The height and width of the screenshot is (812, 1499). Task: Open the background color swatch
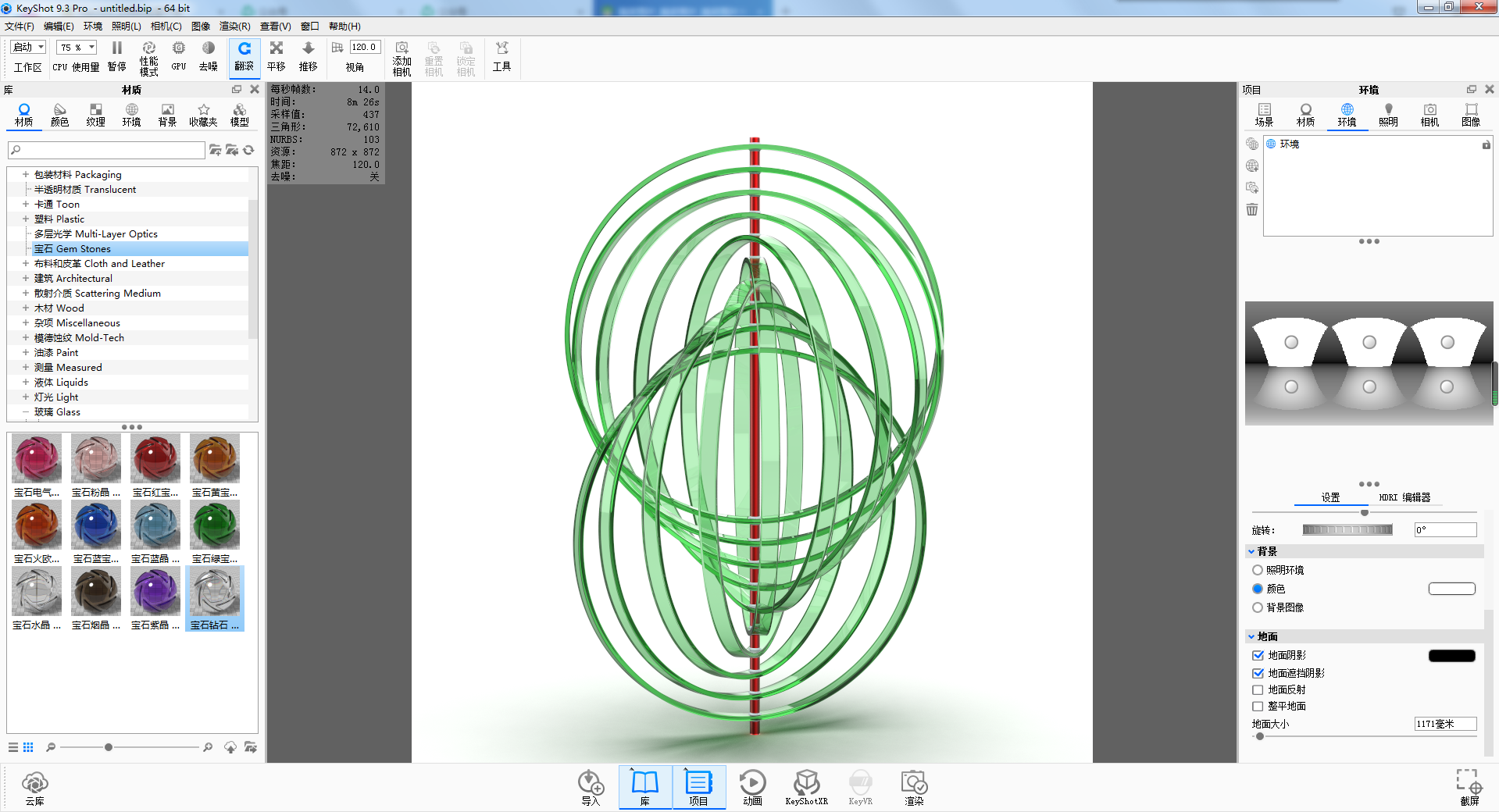(x=1451, y=589)
